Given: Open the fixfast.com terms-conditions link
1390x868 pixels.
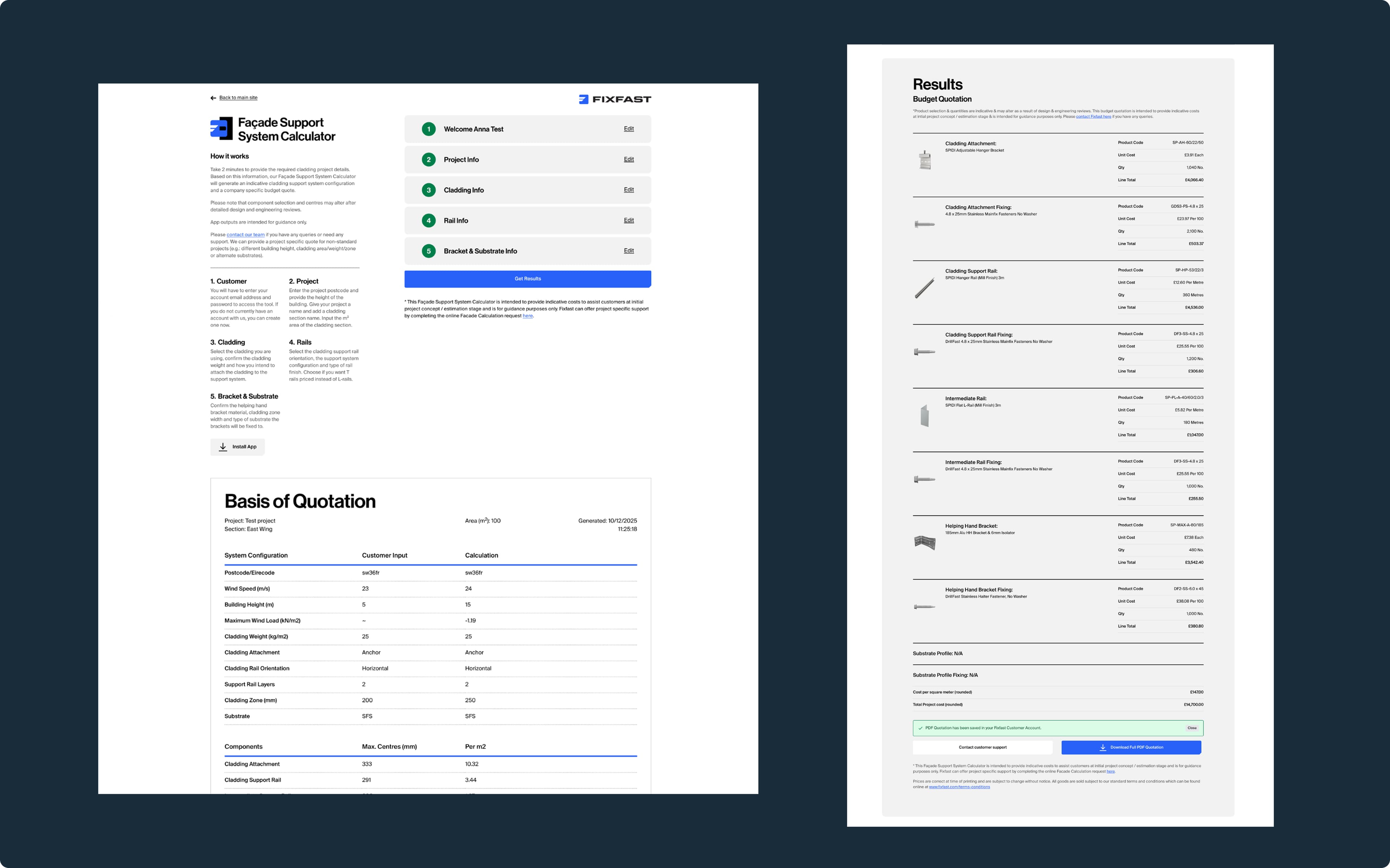Looking at the screenshot, I should (959, 787).
